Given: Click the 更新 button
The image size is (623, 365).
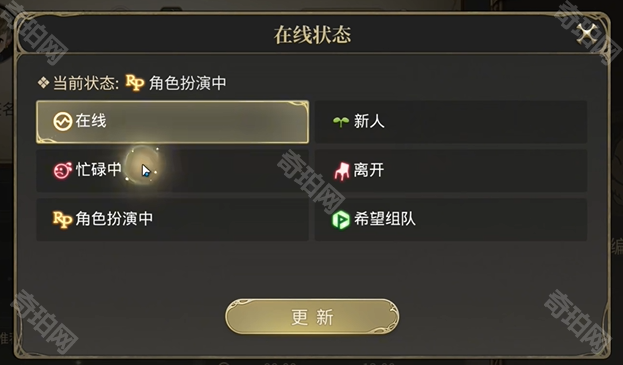Looking at the screenshot, I should tap(312, 317).
